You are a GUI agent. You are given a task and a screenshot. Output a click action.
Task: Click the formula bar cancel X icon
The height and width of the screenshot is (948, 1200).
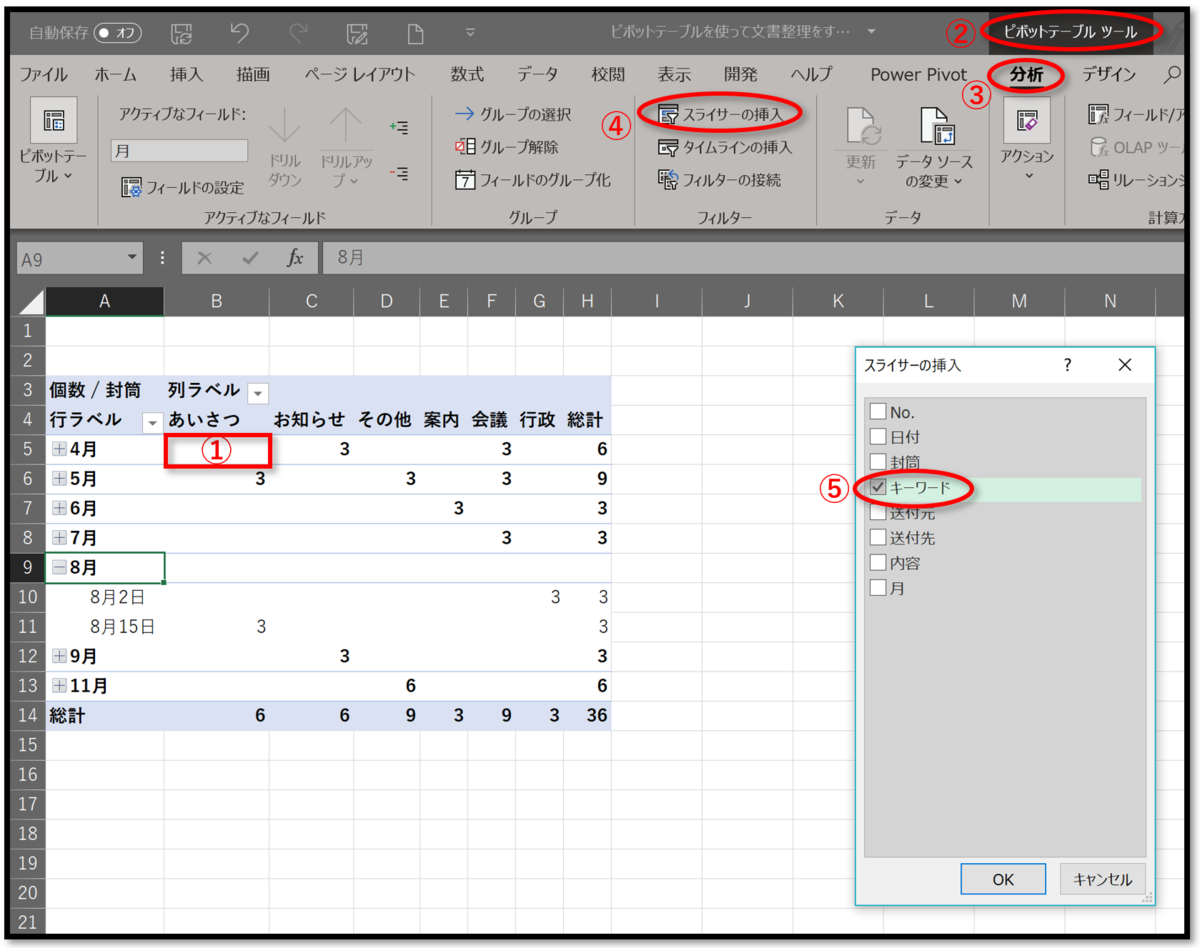click(x=205, y=258)
